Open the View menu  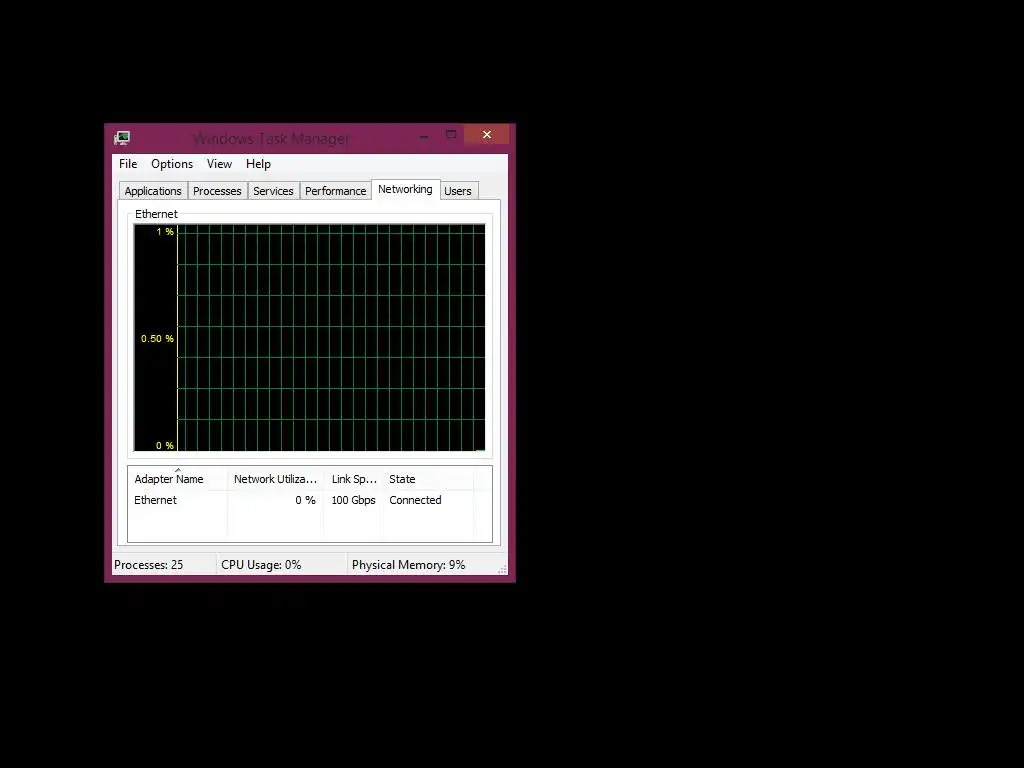tap(219, 164)
